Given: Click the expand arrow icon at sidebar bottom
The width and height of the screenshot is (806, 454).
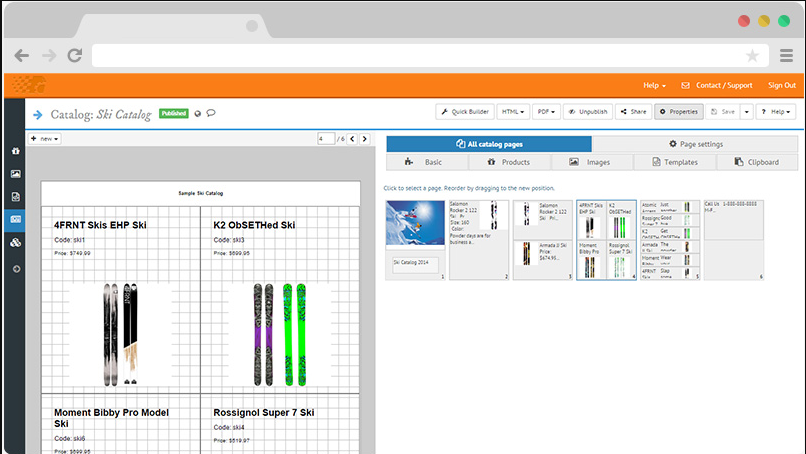Looking at the screenshot, I should click(15, 268).
